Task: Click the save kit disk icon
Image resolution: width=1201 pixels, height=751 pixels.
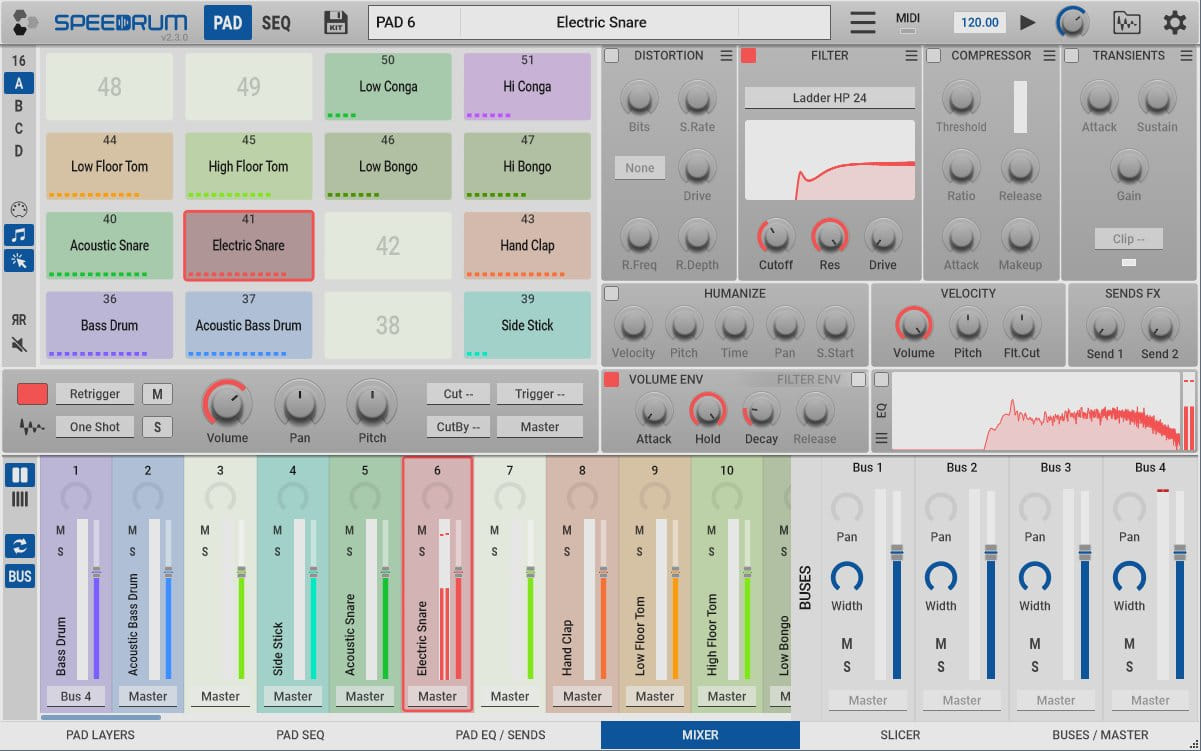Action: click(336, 22)
